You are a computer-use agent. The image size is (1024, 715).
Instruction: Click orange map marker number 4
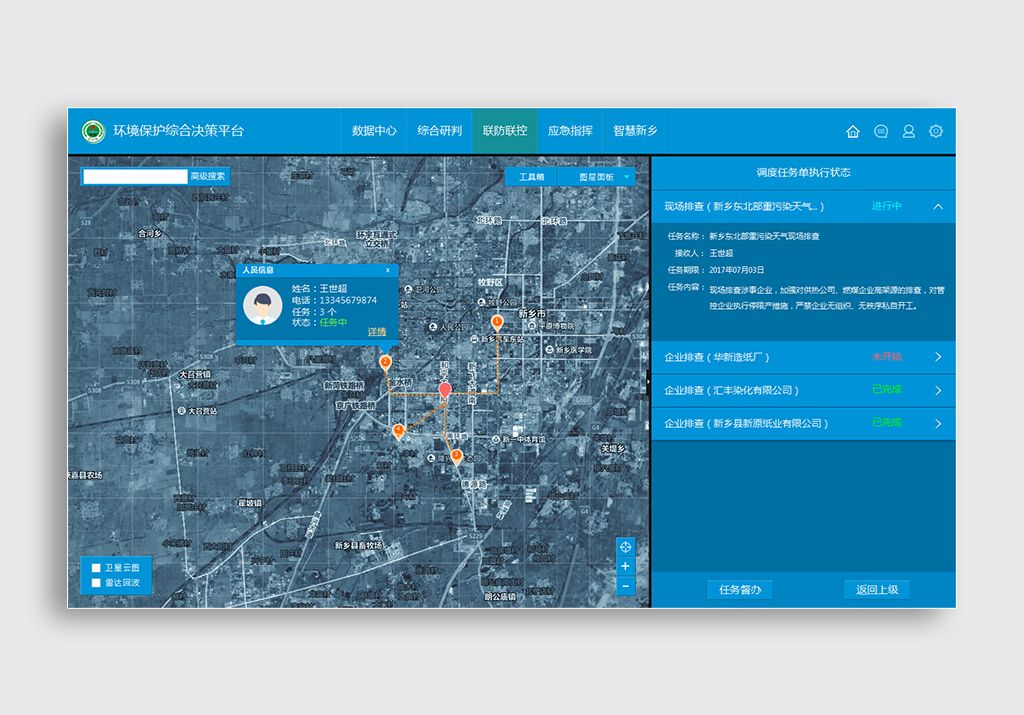pyautogui.click(x=398, y=431)
